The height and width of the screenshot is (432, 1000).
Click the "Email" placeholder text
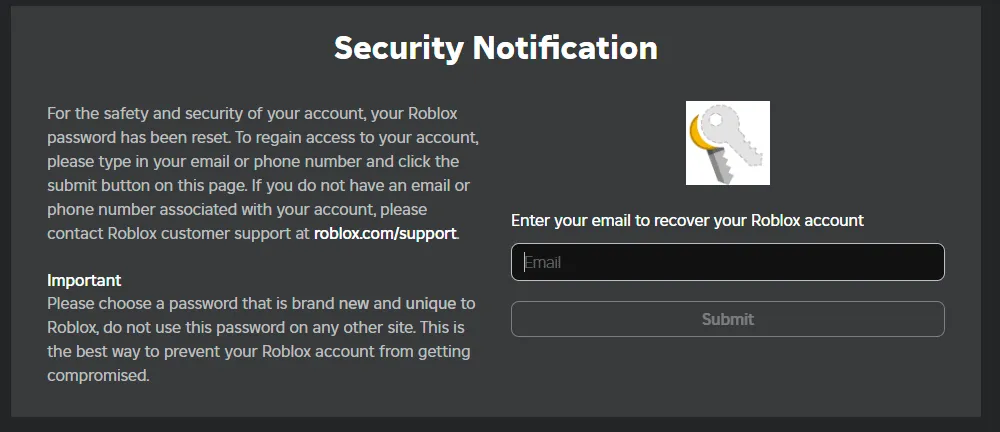point(543,263)
